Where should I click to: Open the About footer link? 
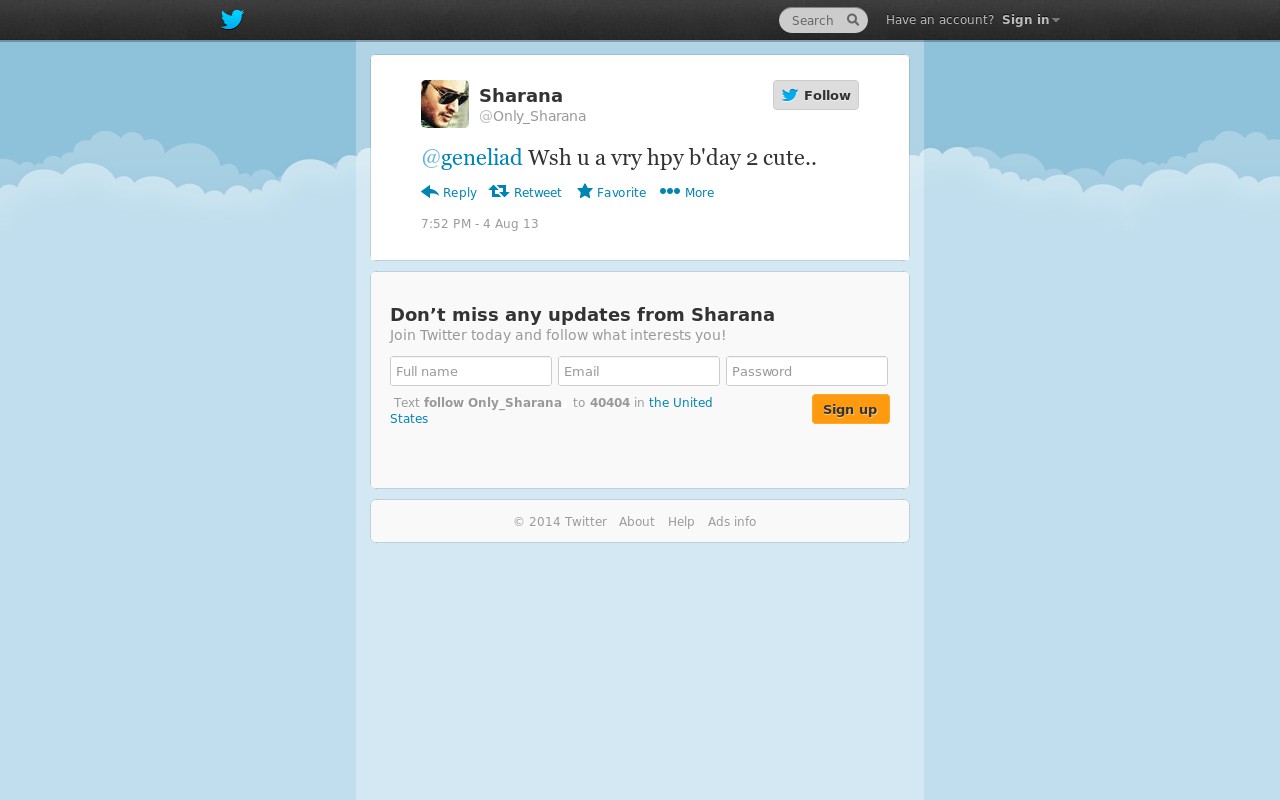(x=637, y=522)
